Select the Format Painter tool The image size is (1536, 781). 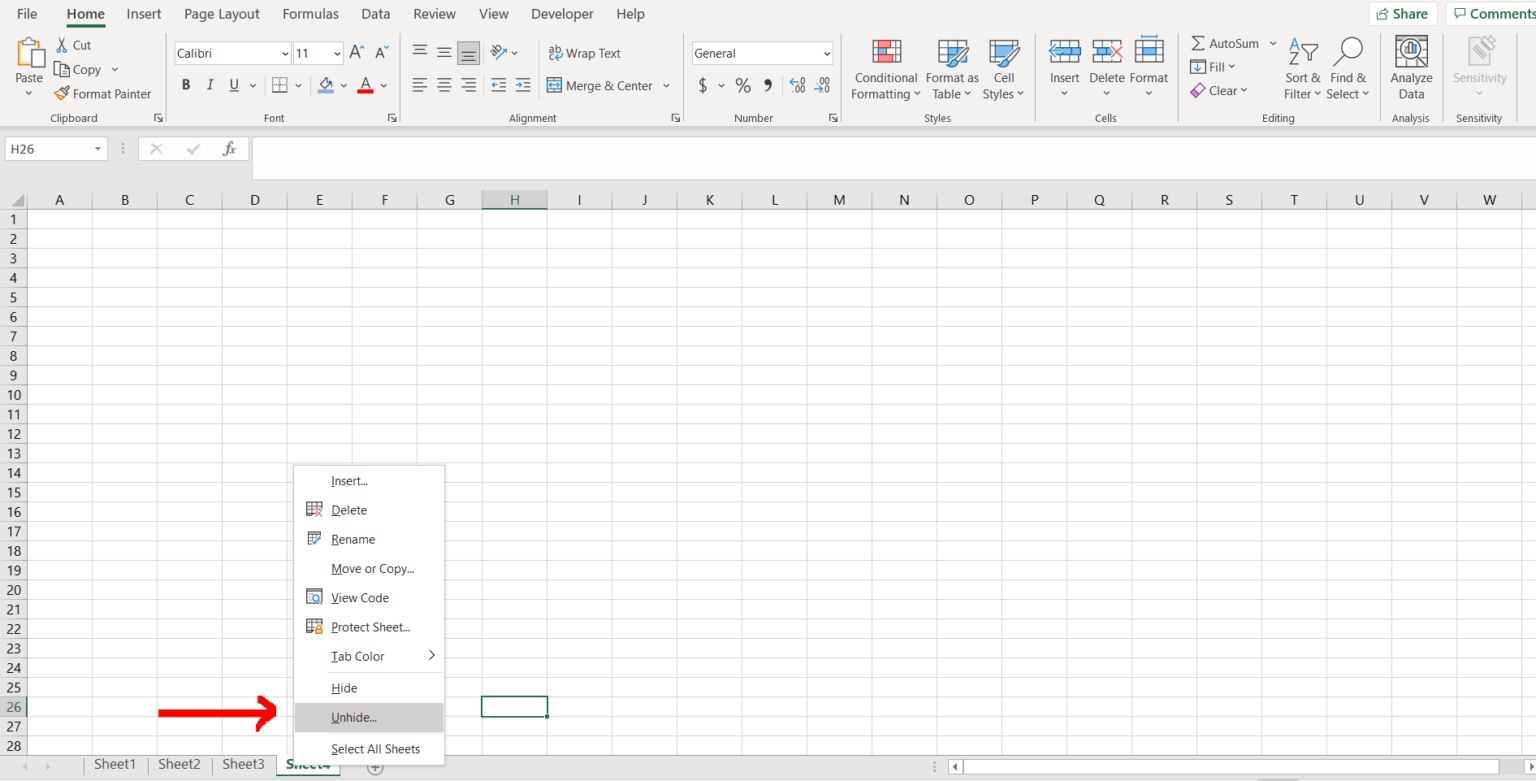tap(103, 93)
